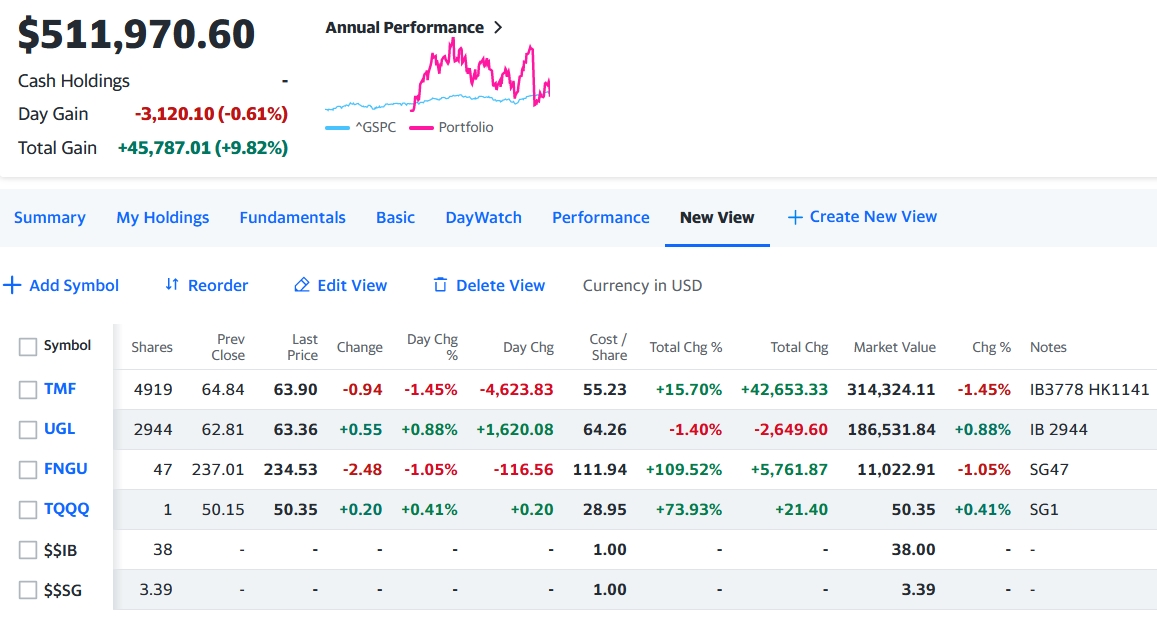1157x619 pixels.
Task: Go to the Performance tab
Action: tap(600, 217)
